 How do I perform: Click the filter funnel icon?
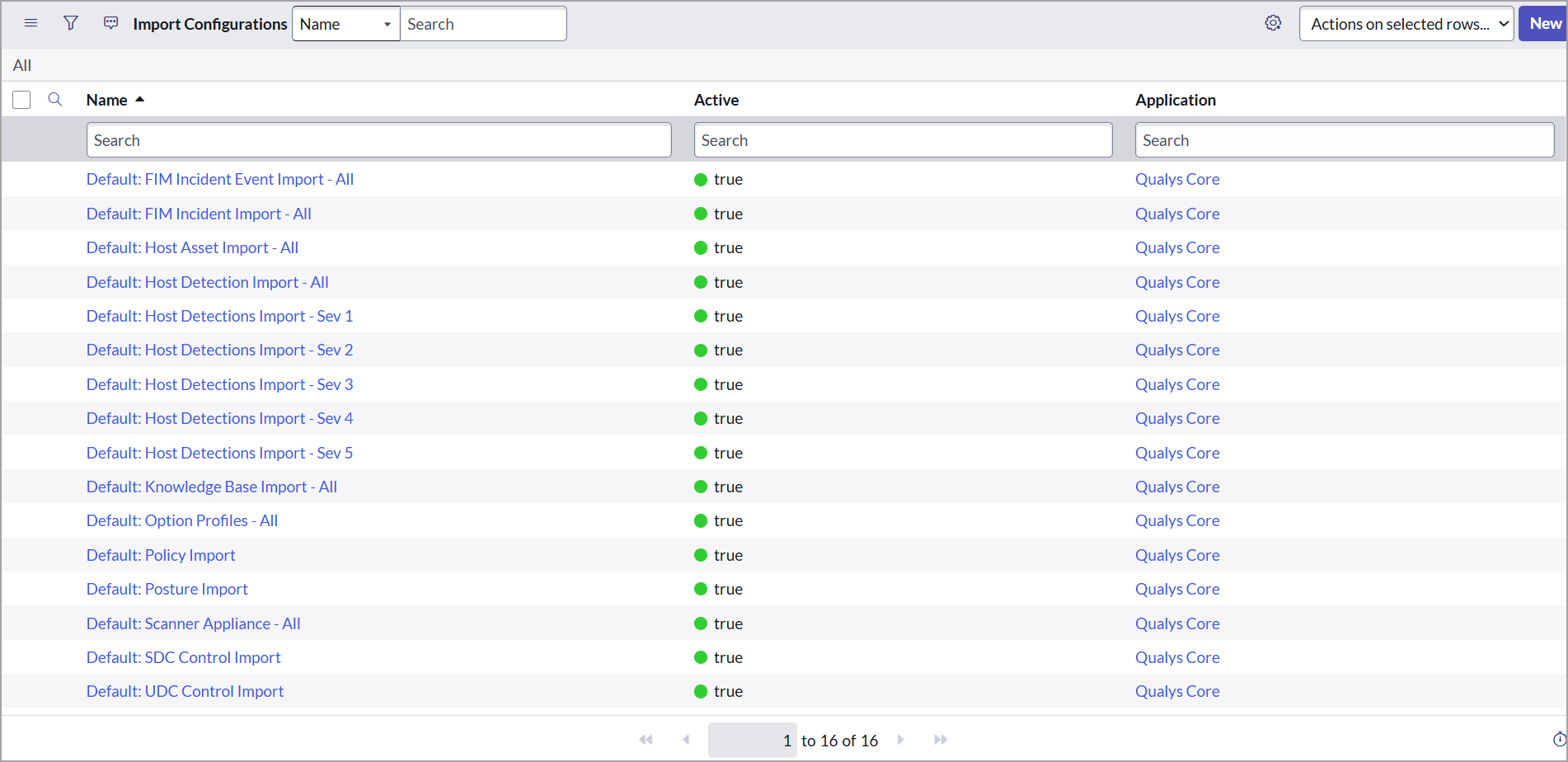pyautogui.click(x=71, y=23)
